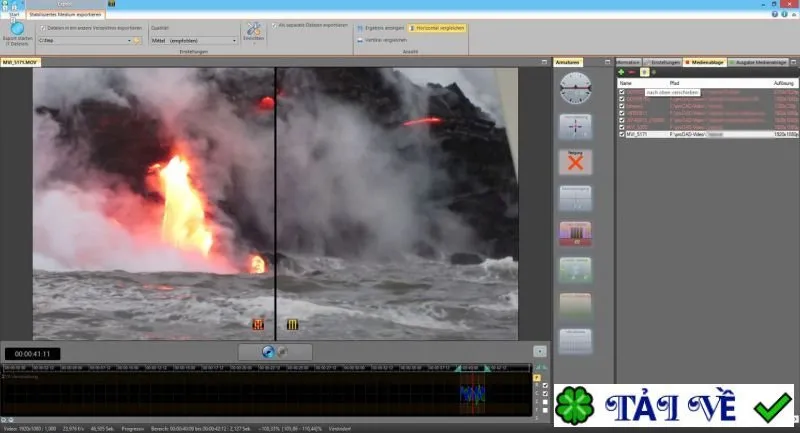Sort media list by Auflösung column
The width and height of the screenshot is (800, 433).
(x=784, y=83)
